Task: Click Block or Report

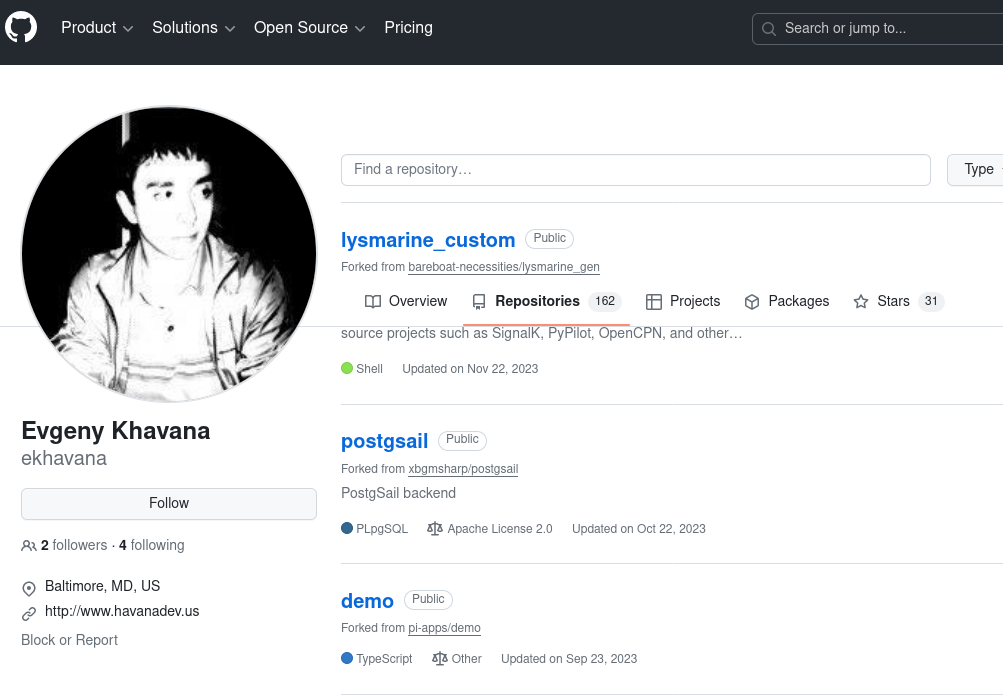Action: point(70,640)
